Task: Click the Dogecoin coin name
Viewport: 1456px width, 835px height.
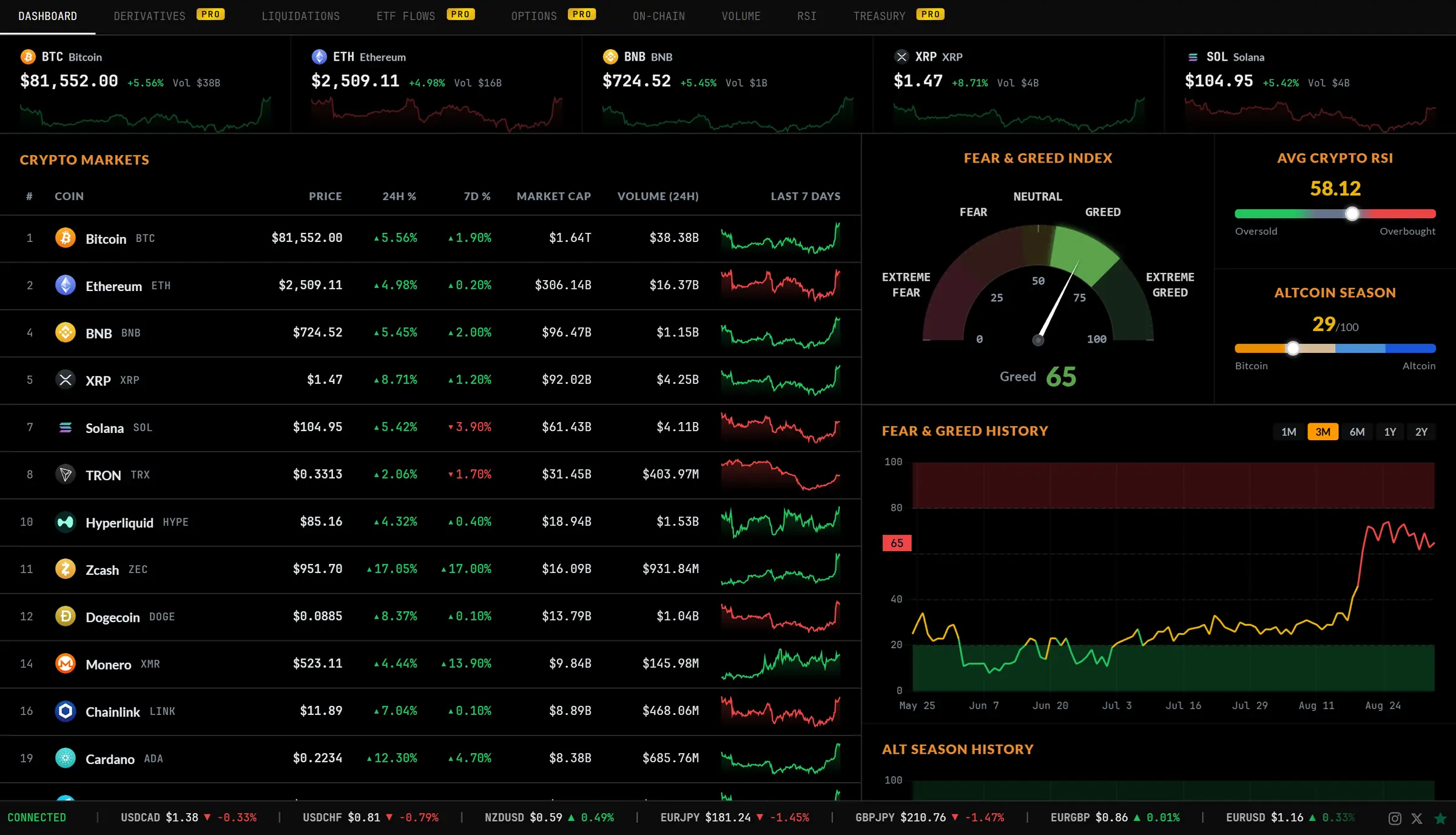Action: 113,617
